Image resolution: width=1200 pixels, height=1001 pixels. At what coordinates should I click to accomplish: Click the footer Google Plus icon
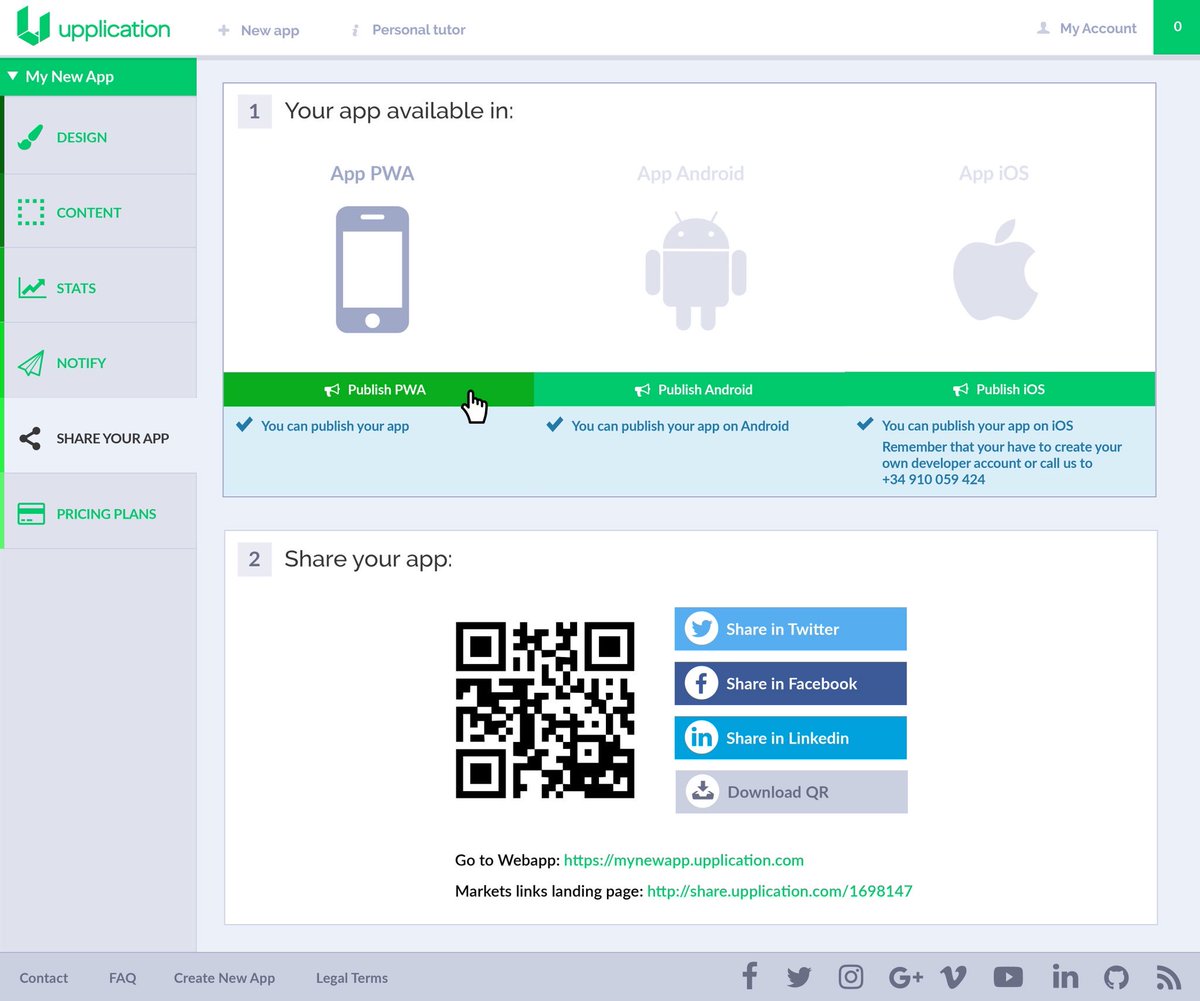906,977
